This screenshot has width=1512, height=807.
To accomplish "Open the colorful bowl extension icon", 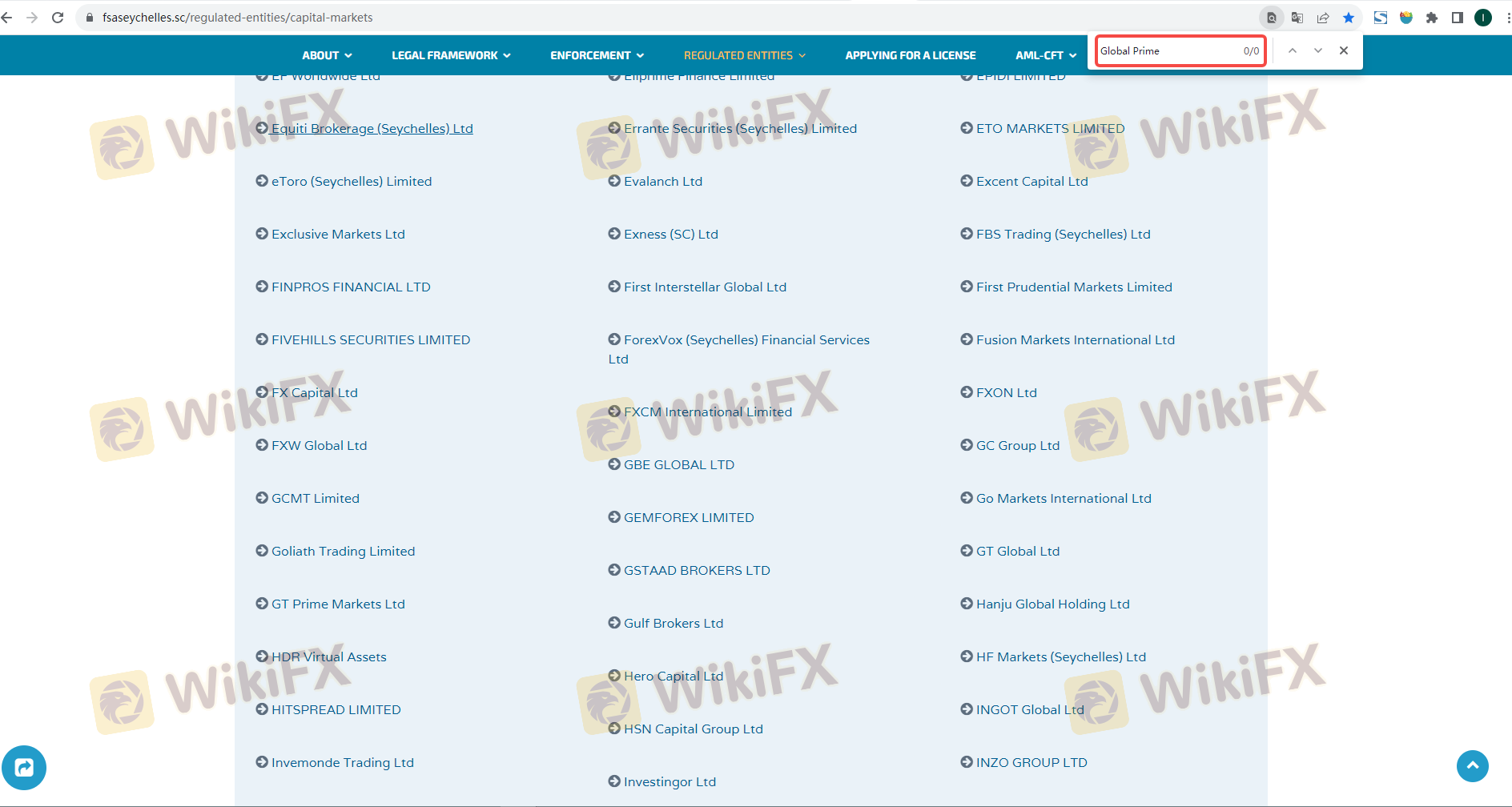I will (1406, 18).
